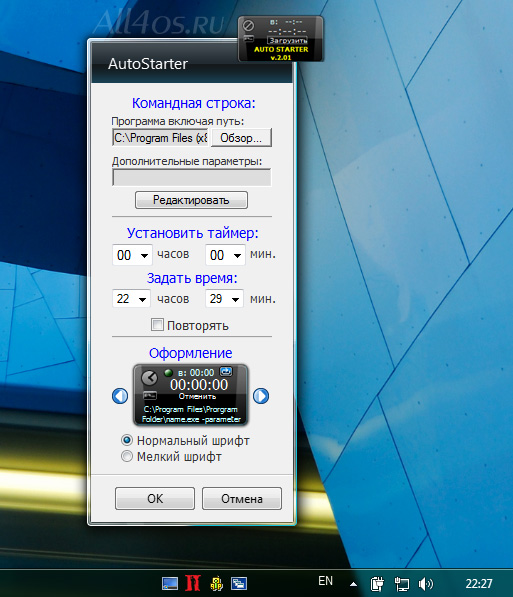
Task: Click Загрузить on the Auto Starter gadget
Action: (288, 40)
